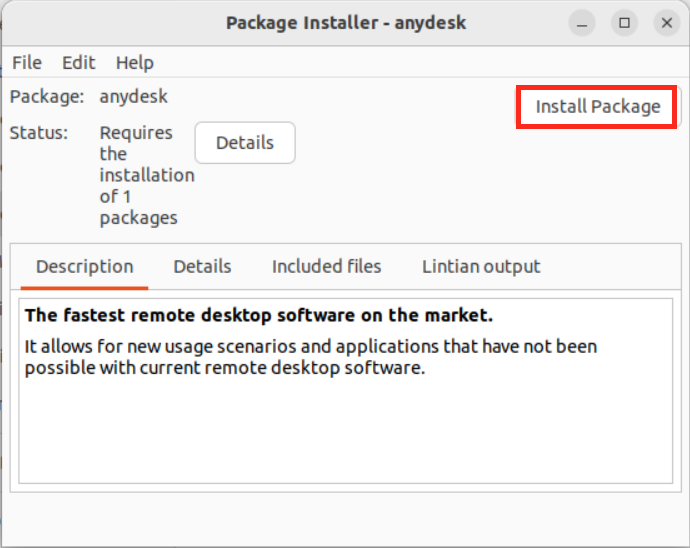Click the status text 'Requires the installation of 1 packages'
Screen dimensions: 690x548
click(x=147, y=175)
